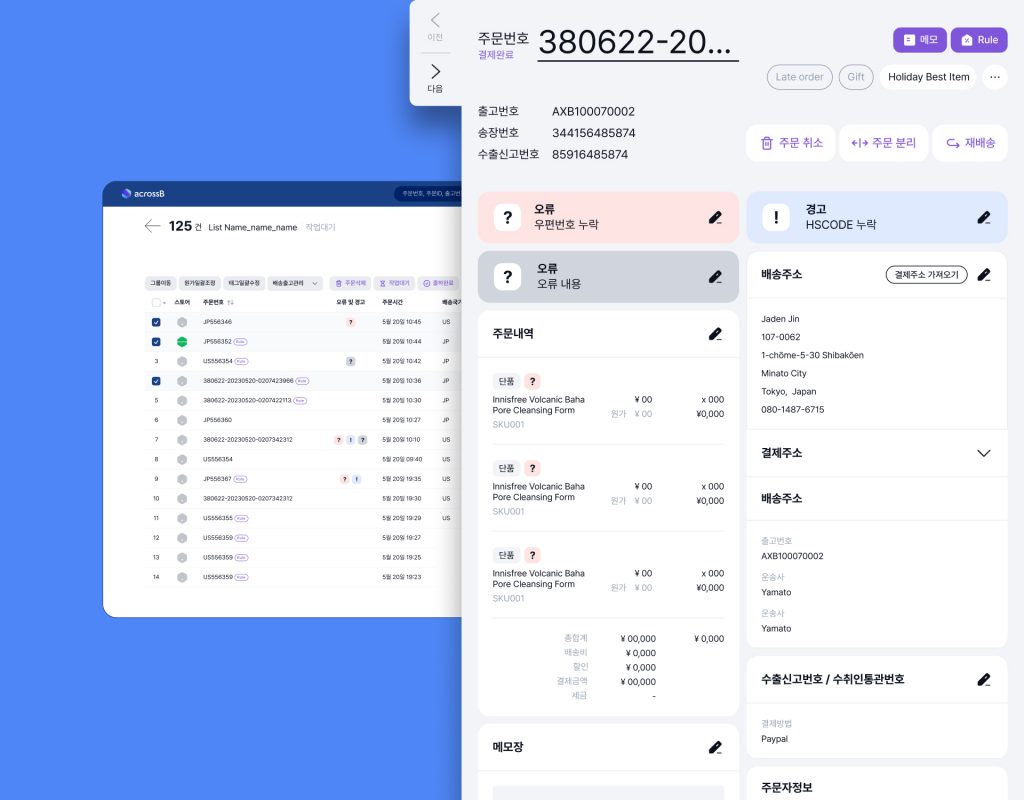Uncheck the checkbox for order JP556352

point(156,342)
